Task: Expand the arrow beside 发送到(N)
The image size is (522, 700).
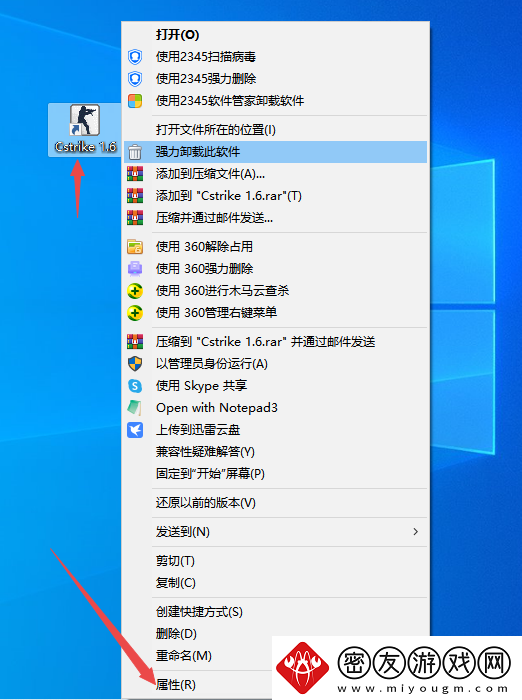Action: click(x=416, y=532)
